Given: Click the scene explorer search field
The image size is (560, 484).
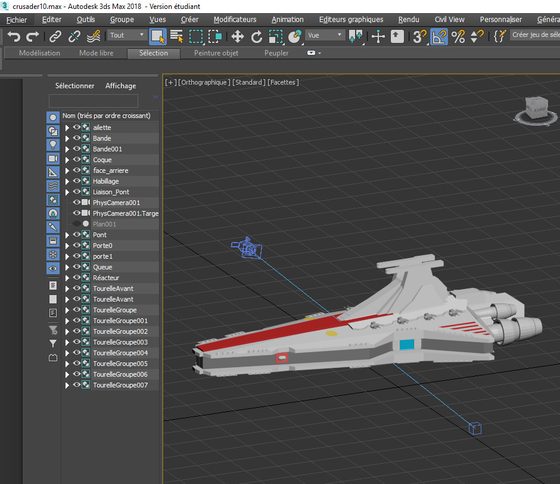Looking at the screenshot, I should [93, 101].
